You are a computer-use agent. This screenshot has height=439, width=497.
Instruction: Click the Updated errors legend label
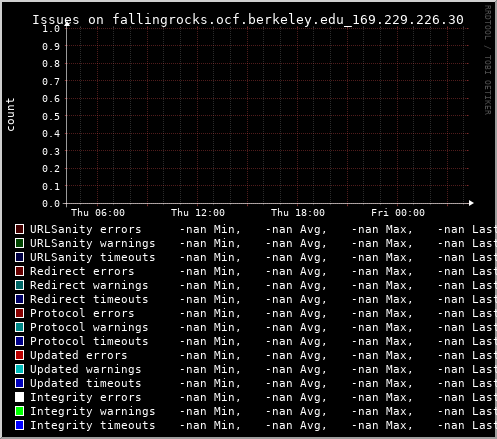[79, 355]
